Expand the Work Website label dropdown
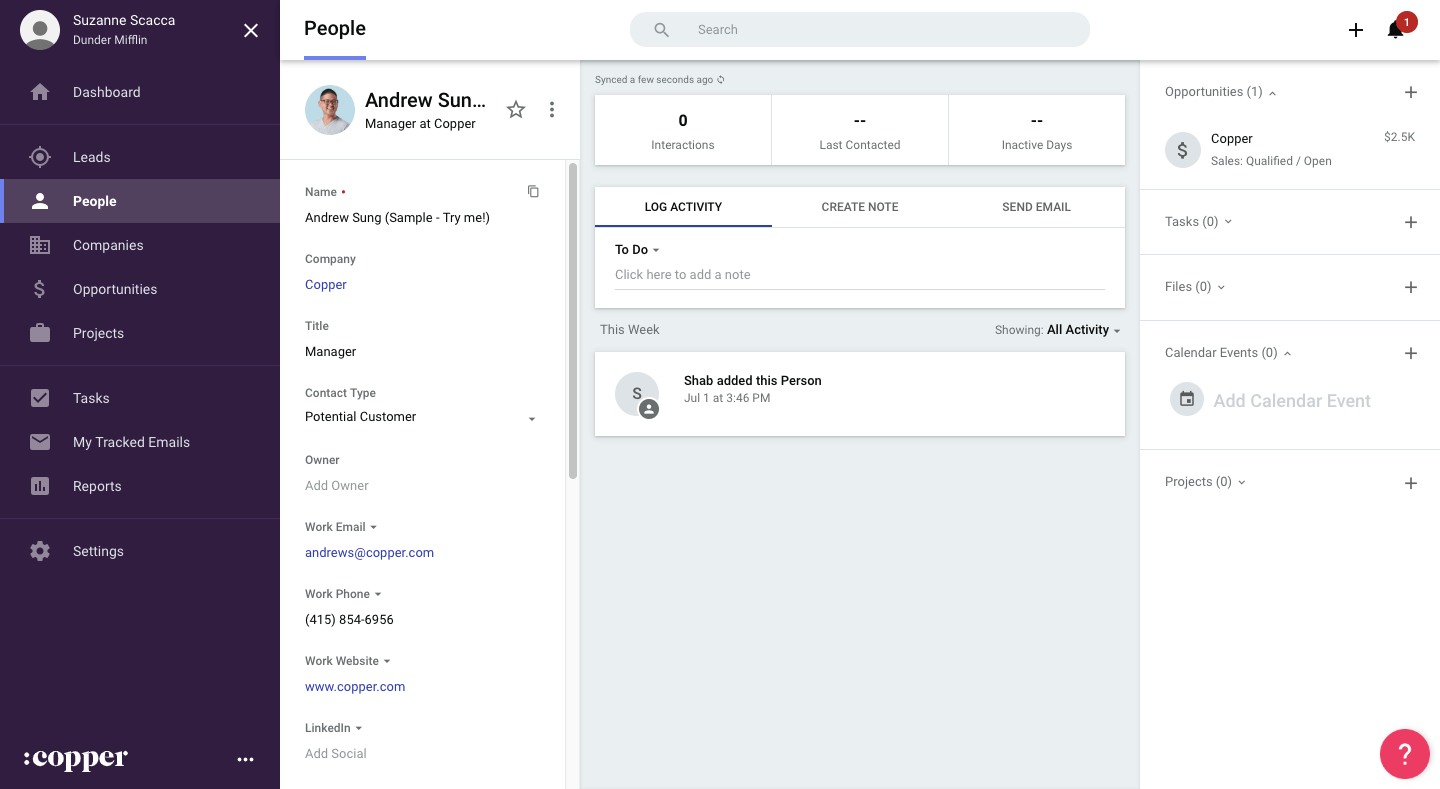 coord(387,661)
